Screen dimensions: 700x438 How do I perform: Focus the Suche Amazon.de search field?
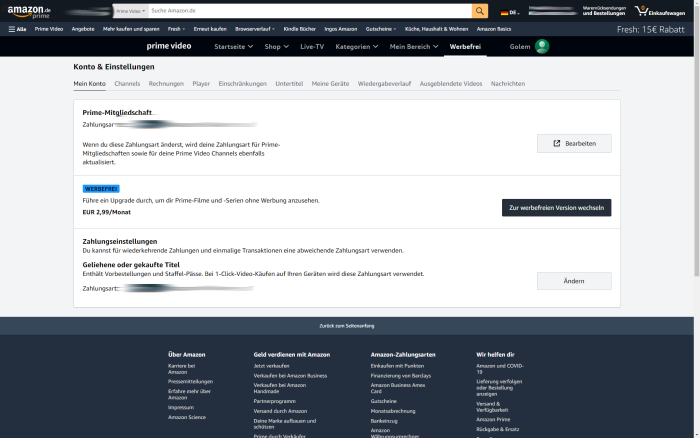(x=310, y=11)
